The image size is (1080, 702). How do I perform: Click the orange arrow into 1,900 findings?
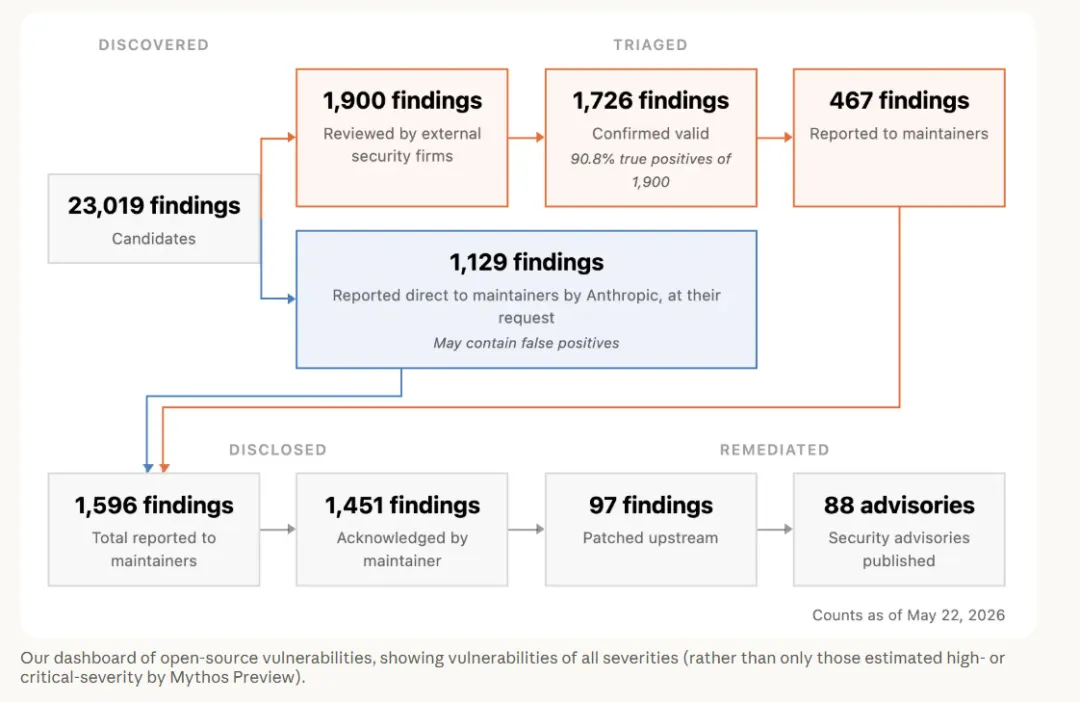tap(278, 137)
